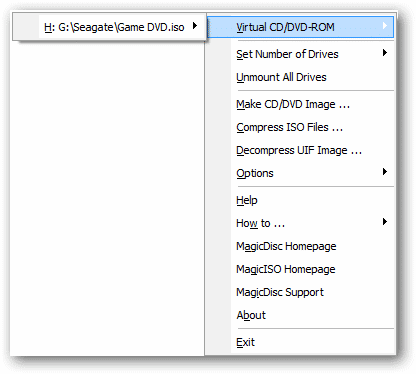The width and height of the screenshot is (416, 374).
Task: Select Decompress UIF Image
Action: coord(300,150)
